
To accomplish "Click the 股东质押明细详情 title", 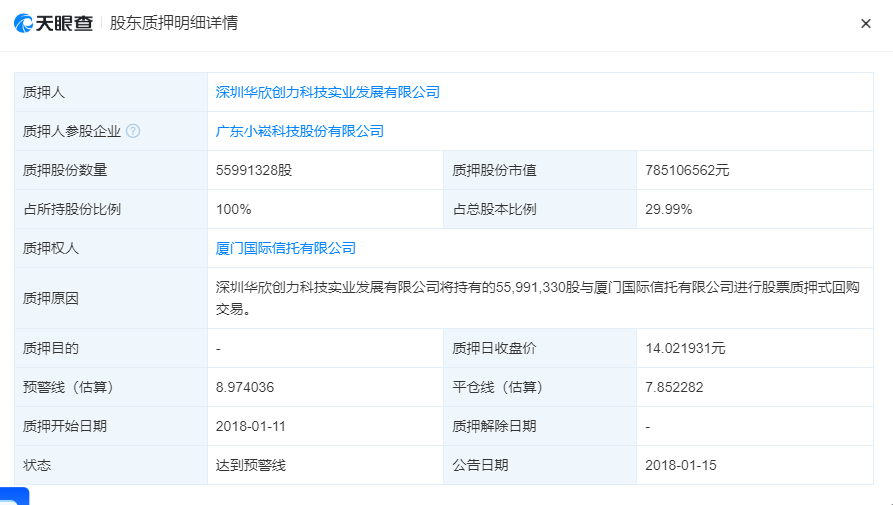I will [x=173, y=23].
